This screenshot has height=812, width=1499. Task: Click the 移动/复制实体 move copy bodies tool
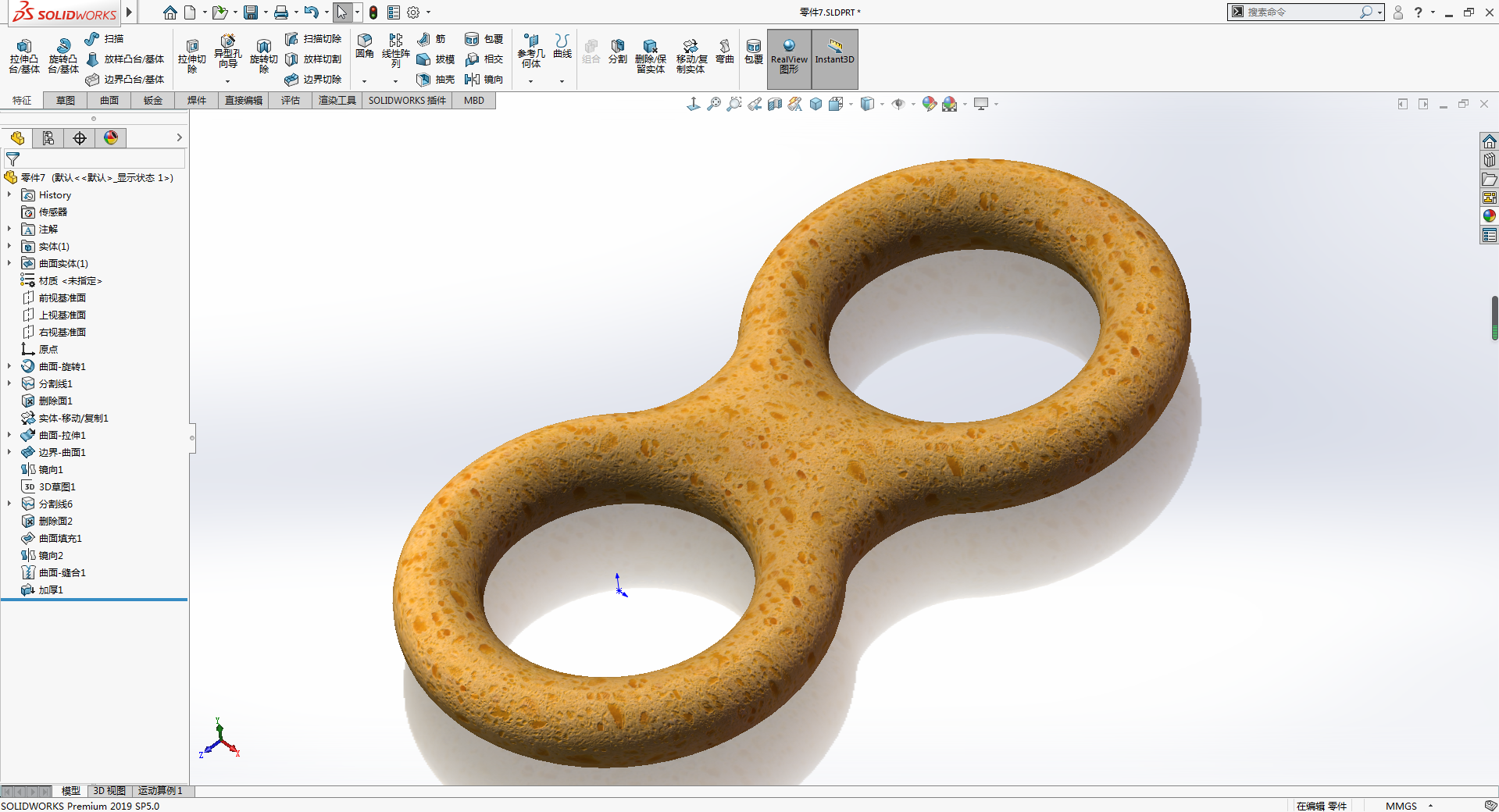(691, 57)
